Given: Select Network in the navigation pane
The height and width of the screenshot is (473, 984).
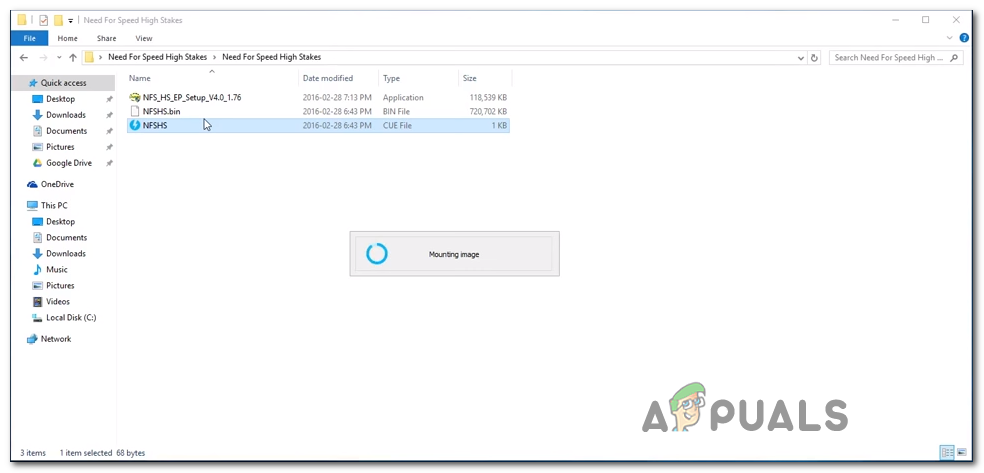Looking at the screenshot, I should (56, 339).
